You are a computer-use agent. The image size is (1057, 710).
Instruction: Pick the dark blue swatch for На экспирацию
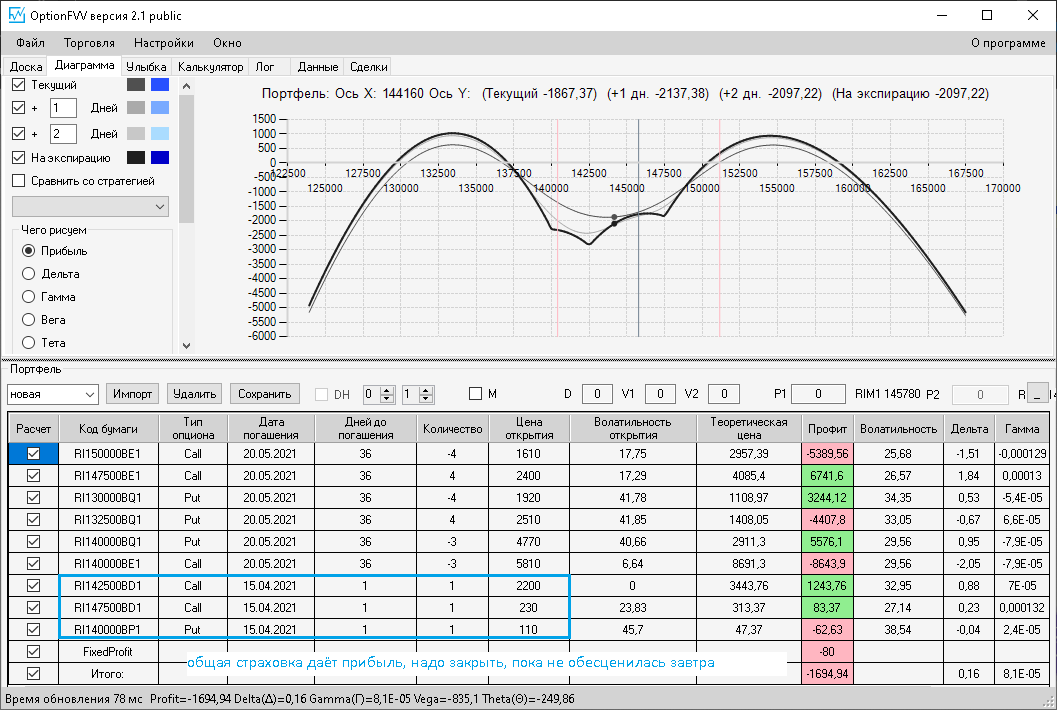[x=160, y=157]
